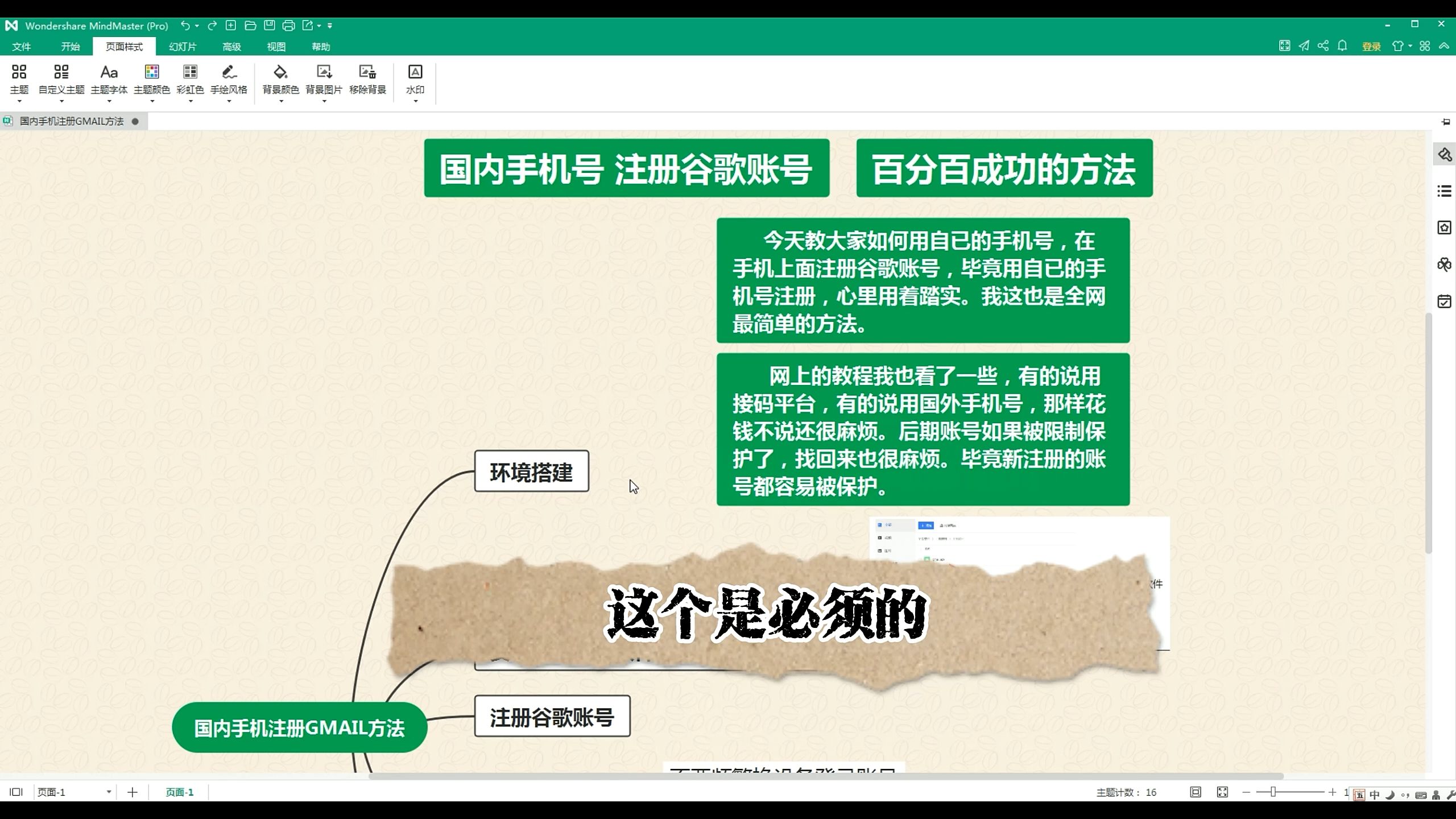This screenshot has height=819, width=1456.
Task: Select the central 国内手机注册GMAIL方法 node
Action: pos(300,727)
